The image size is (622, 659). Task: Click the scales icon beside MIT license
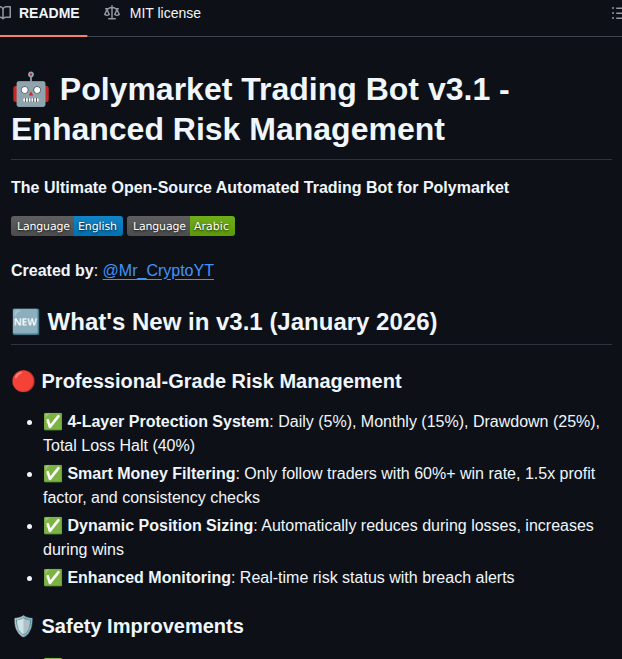[112, 13]
